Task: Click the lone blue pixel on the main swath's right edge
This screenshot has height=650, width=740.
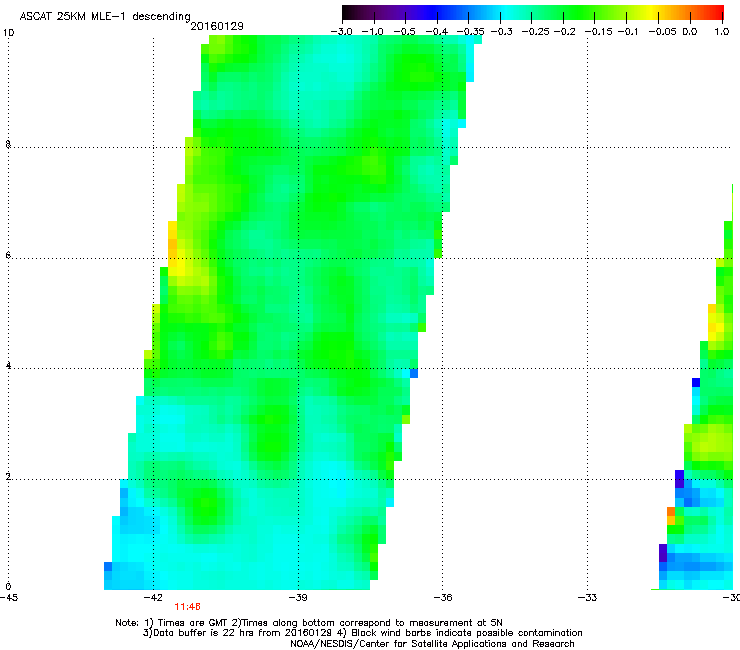Action: pyautogui.click(x=414, y=373)
